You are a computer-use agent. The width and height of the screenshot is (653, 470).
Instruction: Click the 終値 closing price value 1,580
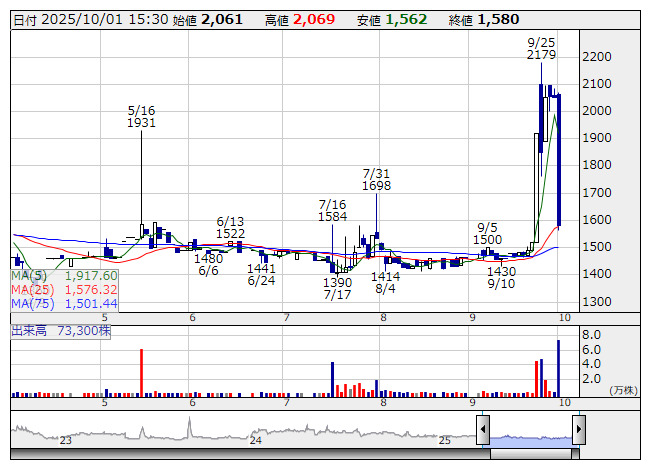498,19
